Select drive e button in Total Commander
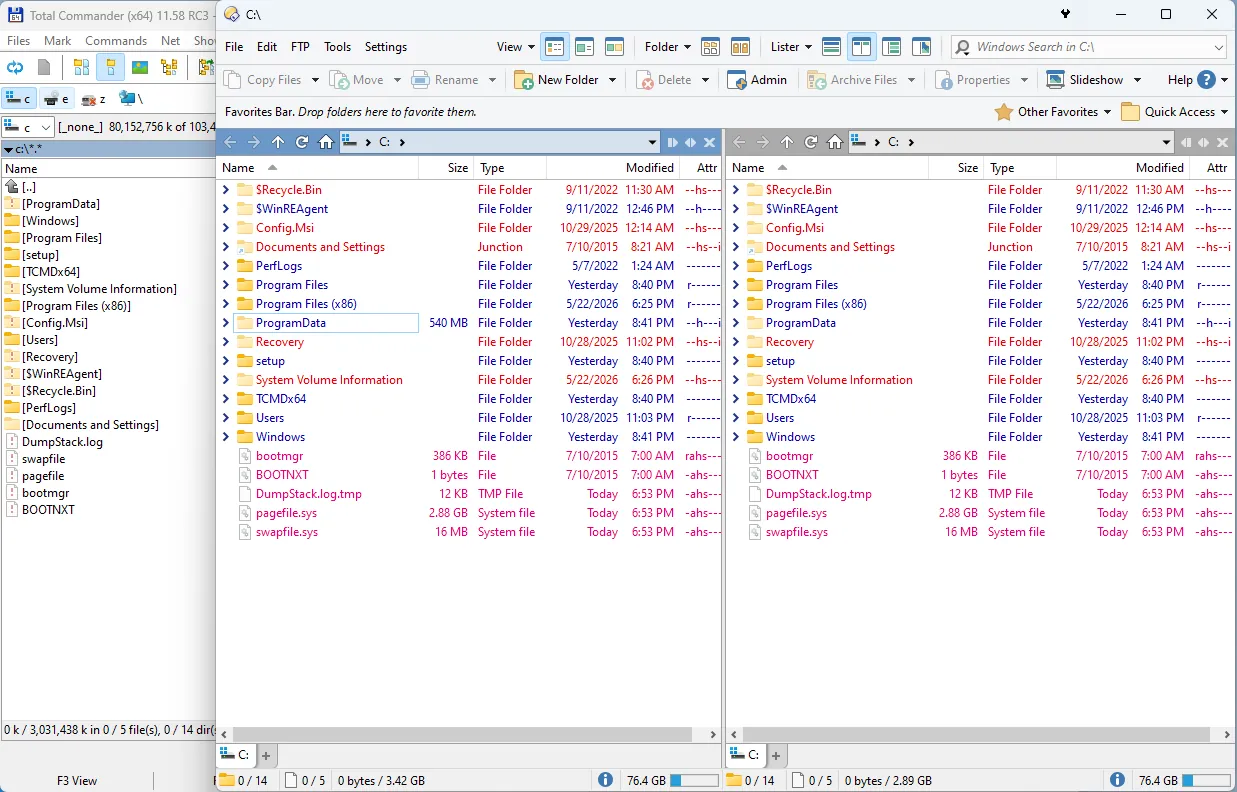 (56, 99)
